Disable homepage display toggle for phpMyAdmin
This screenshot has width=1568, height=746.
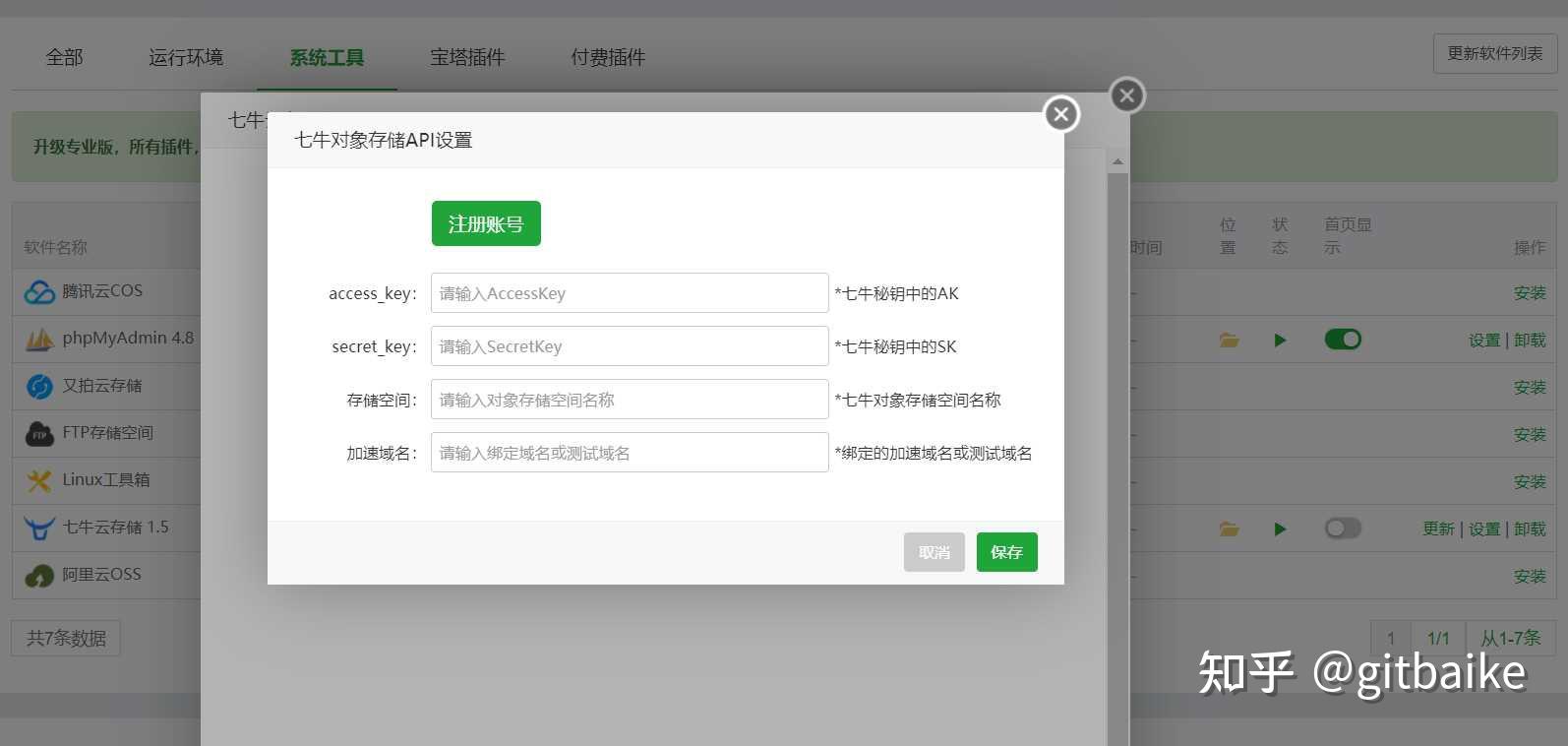1343,340
